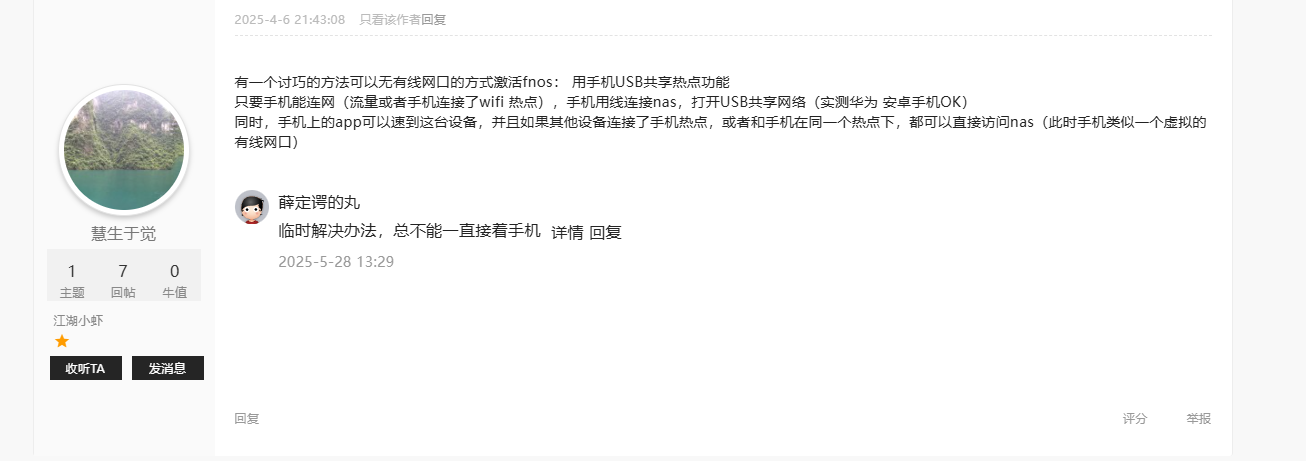Open 薛定谔的丸's small cartoon avatar
The width and height of the screenshot is (1306, 461).
click(x=252, y=207)
